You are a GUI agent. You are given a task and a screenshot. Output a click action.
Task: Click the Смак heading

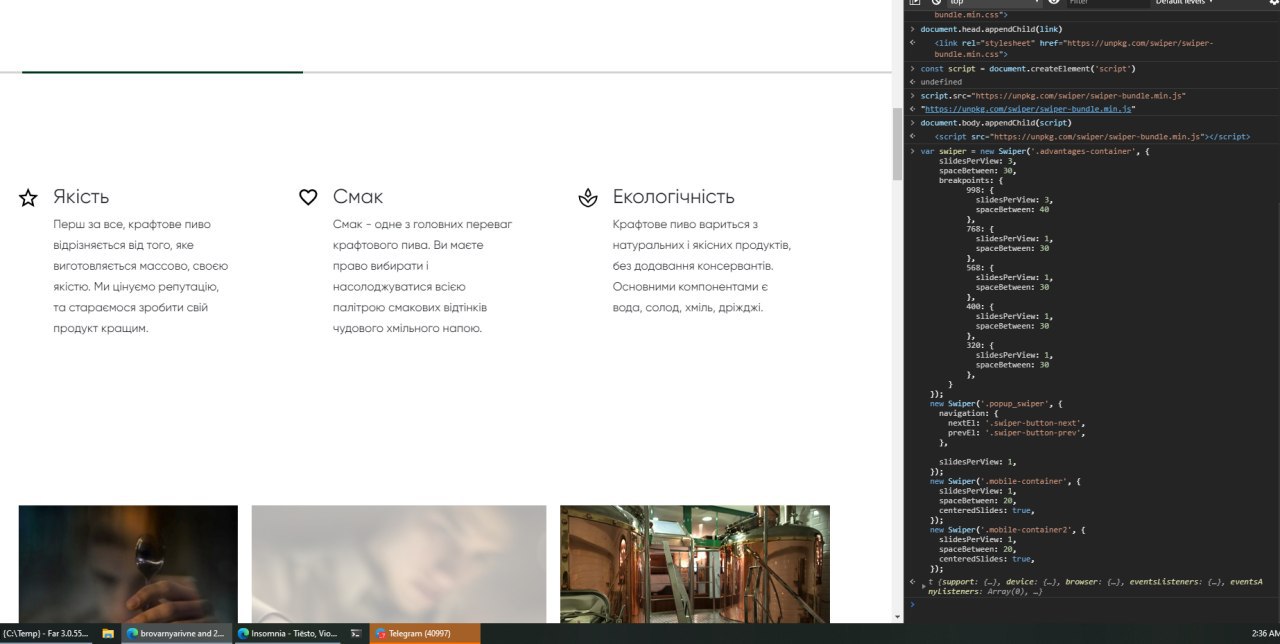(358, 197)
